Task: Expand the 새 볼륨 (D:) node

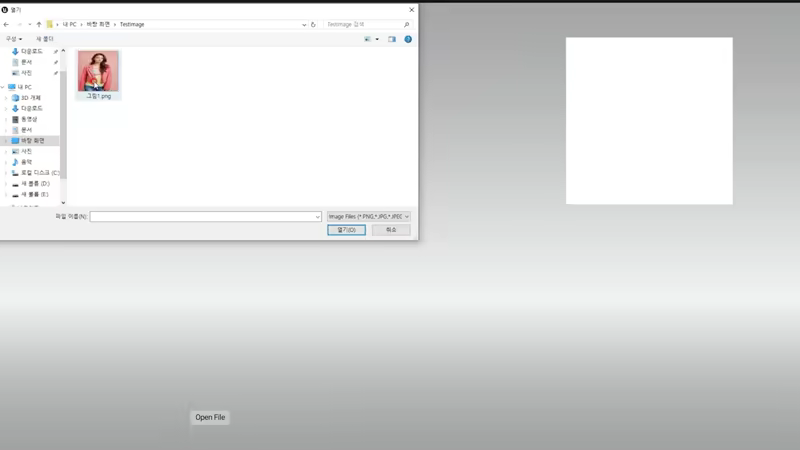Action: click(6, 184)
